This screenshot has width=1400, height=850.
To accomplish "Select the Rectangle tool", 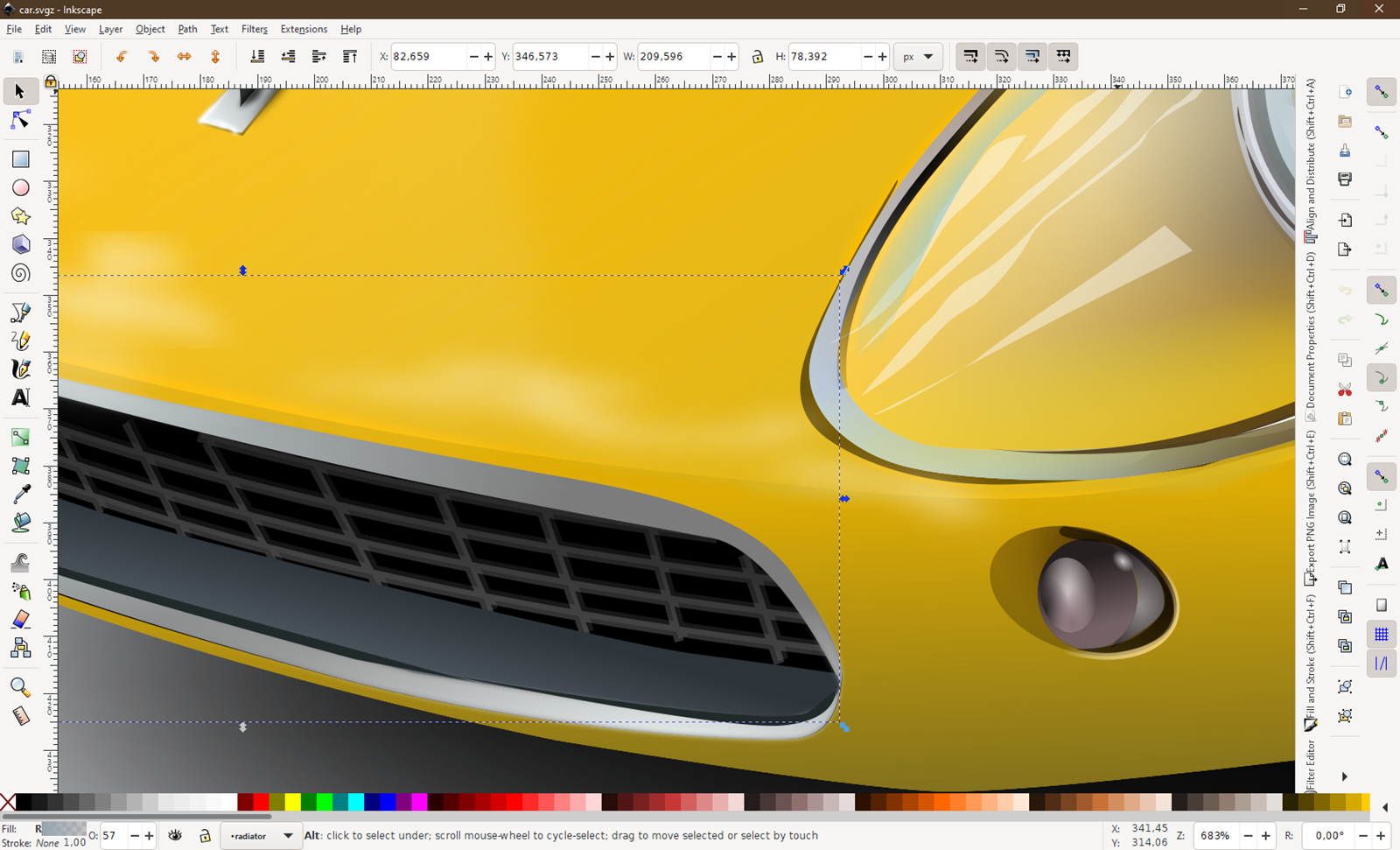I will tap(20, 159).
